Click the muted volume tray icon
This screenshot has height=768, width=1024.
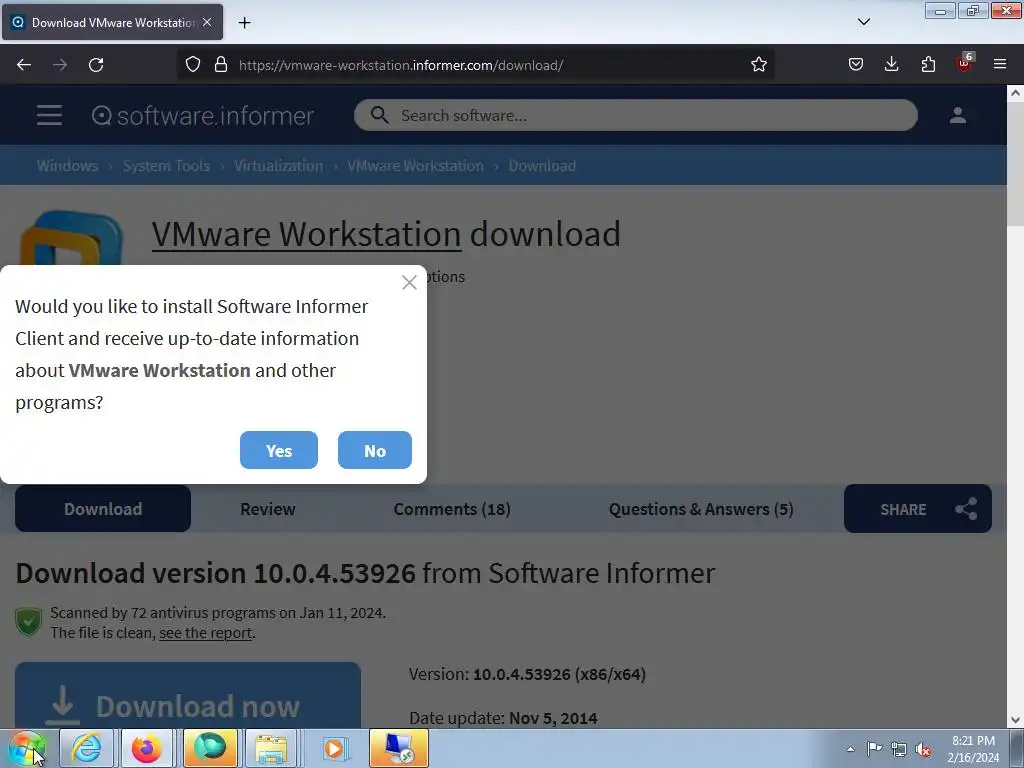pyautogui.click(x=923, y=750)
